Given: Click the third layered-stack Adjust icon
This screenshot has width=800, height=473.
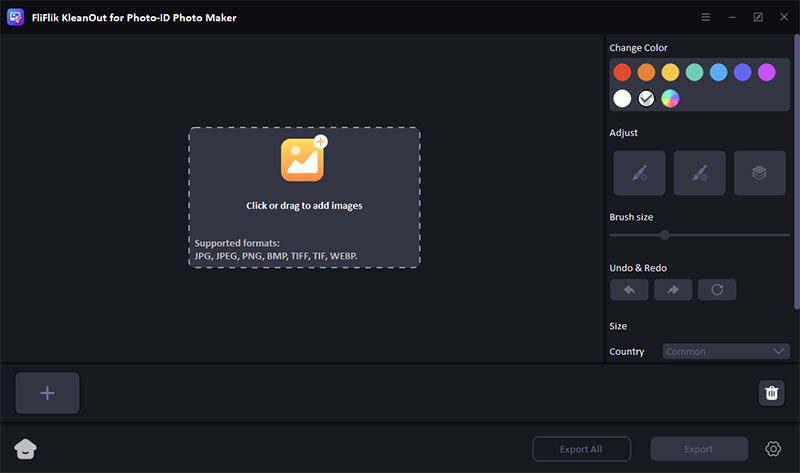Looking at the screenshot, I should (x=759, y=173).
